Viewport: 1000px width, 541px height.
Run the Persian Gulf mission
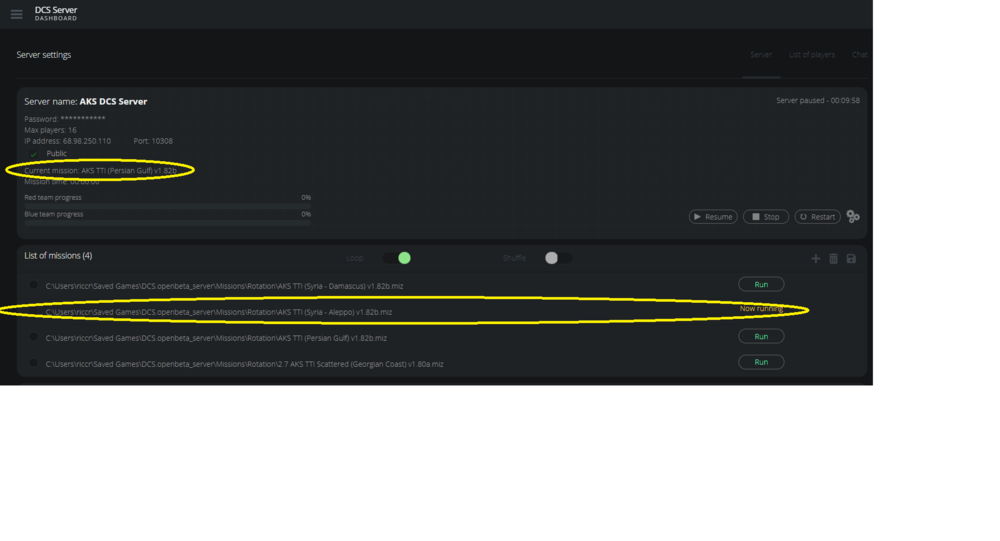[x=761, y=336]
